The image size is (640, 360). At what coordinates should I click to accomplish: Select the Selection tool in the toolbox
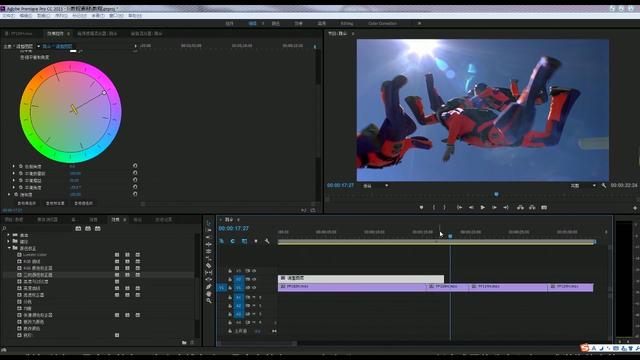tap(209, 223)
